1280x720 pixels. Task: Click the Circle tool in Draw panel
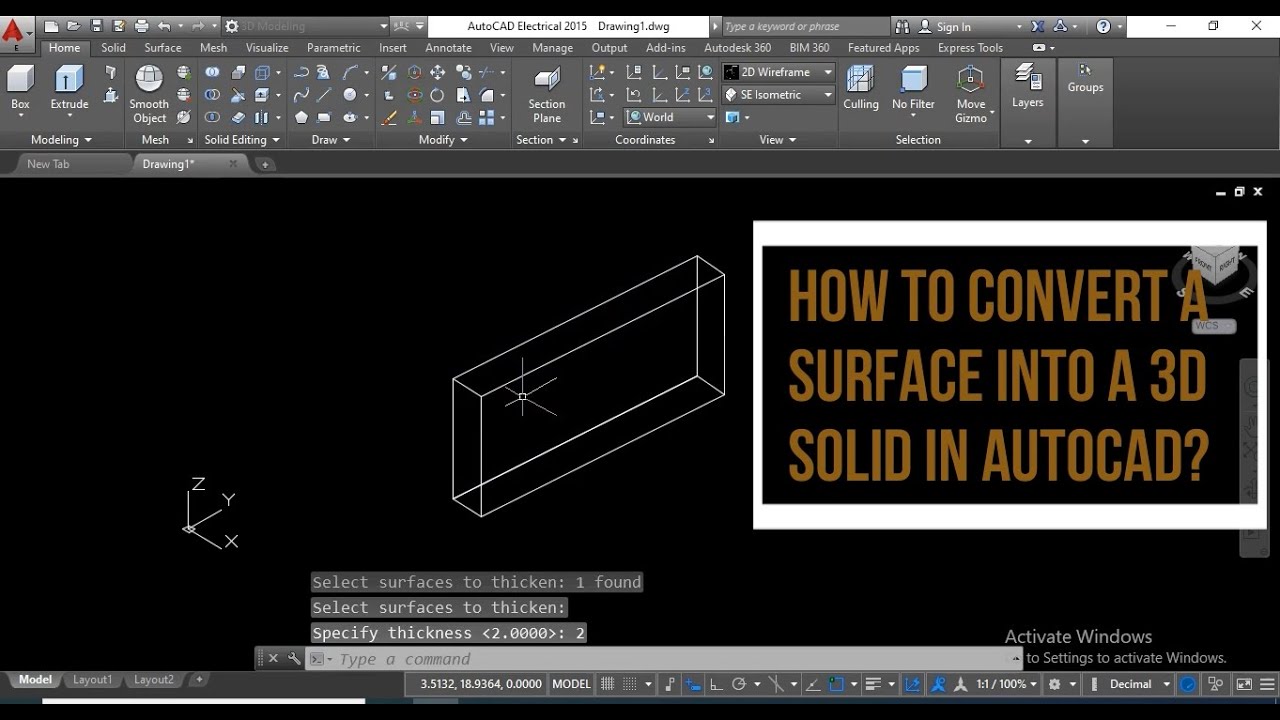click(x=350, y=95)
